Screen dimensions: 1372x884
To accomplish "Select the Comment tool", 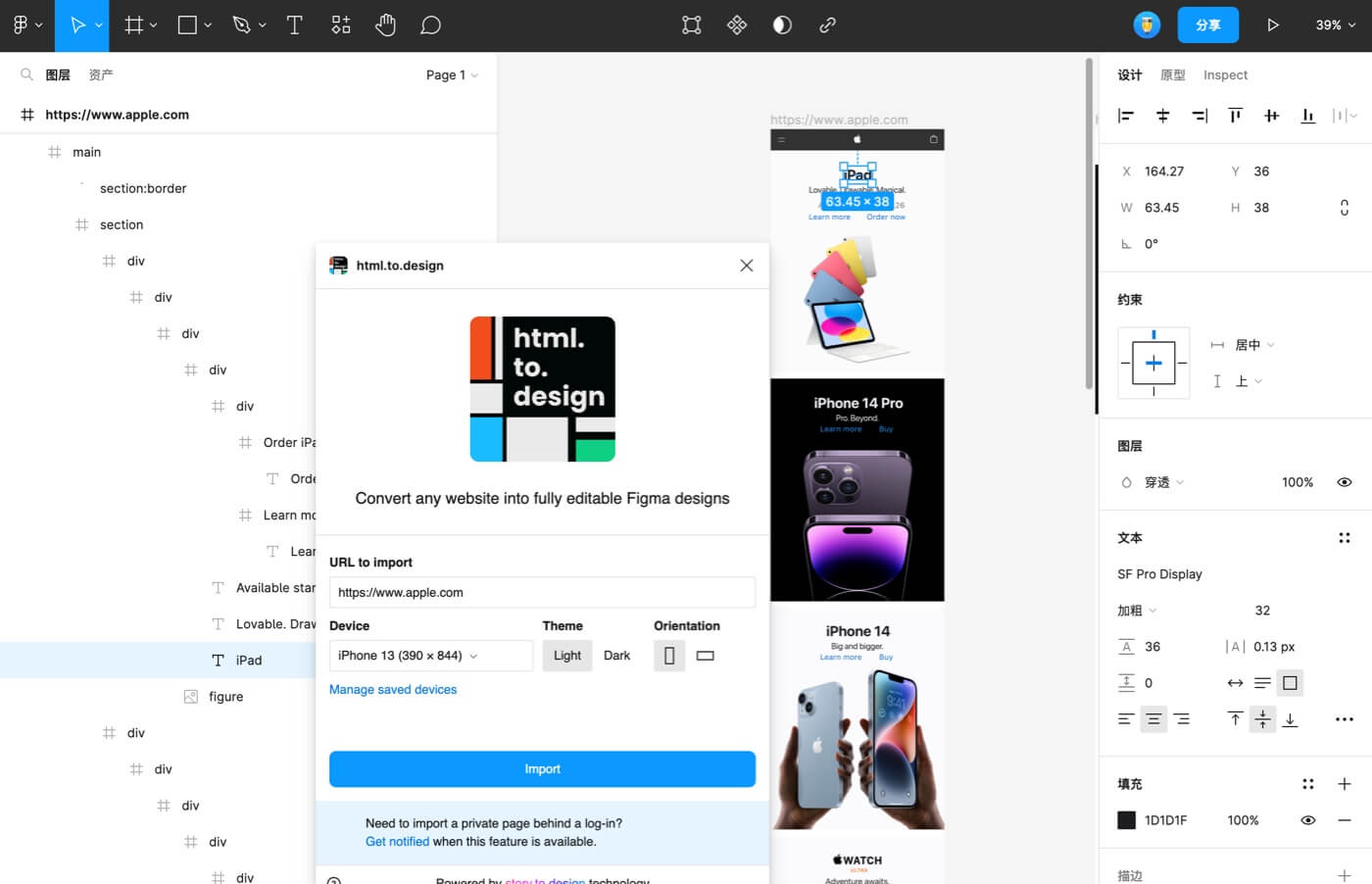I will click(430, 25).
